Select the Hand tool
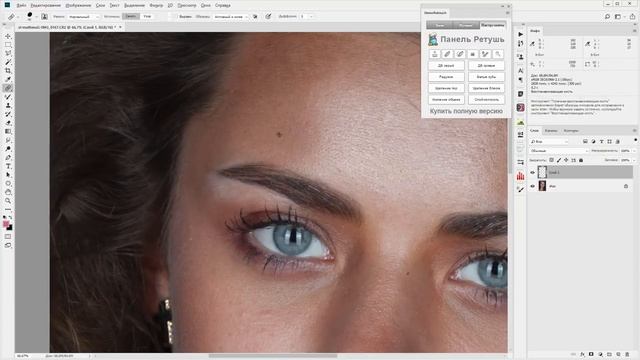 [x=8, y=192]
